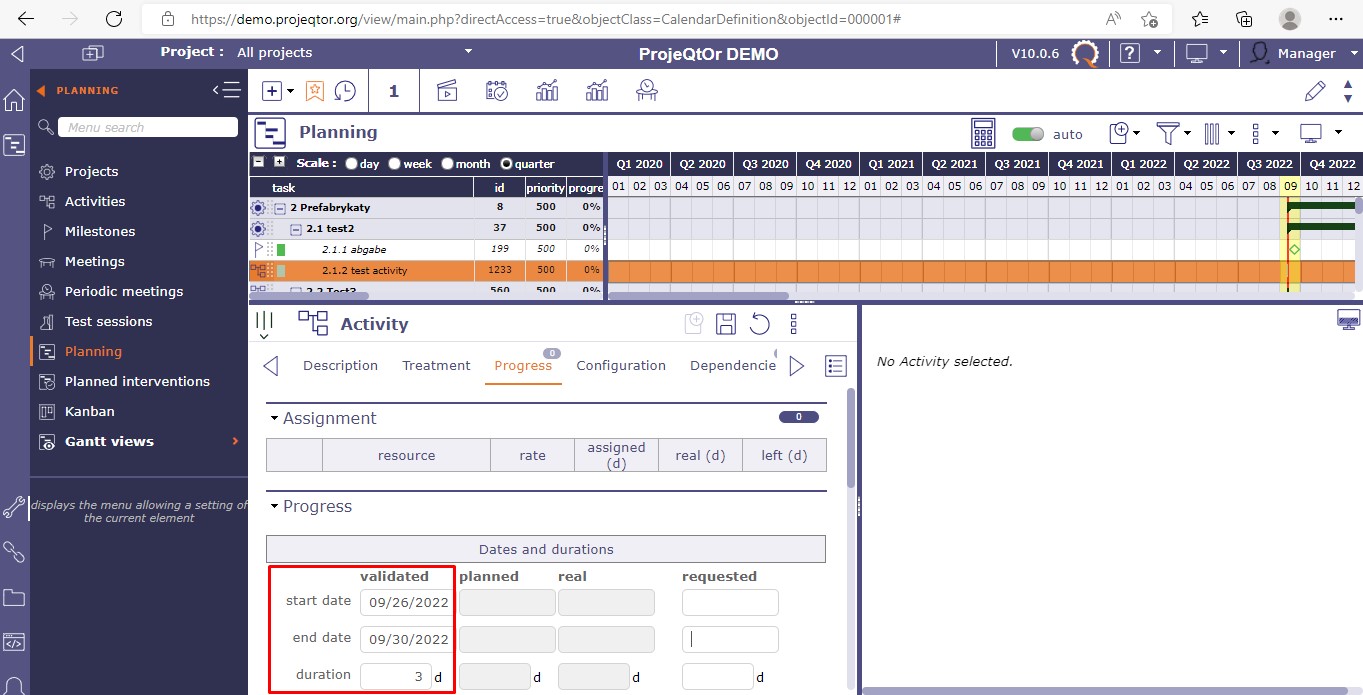
Task: Collapse the Assignment section
Action: (x=274, y=419)
